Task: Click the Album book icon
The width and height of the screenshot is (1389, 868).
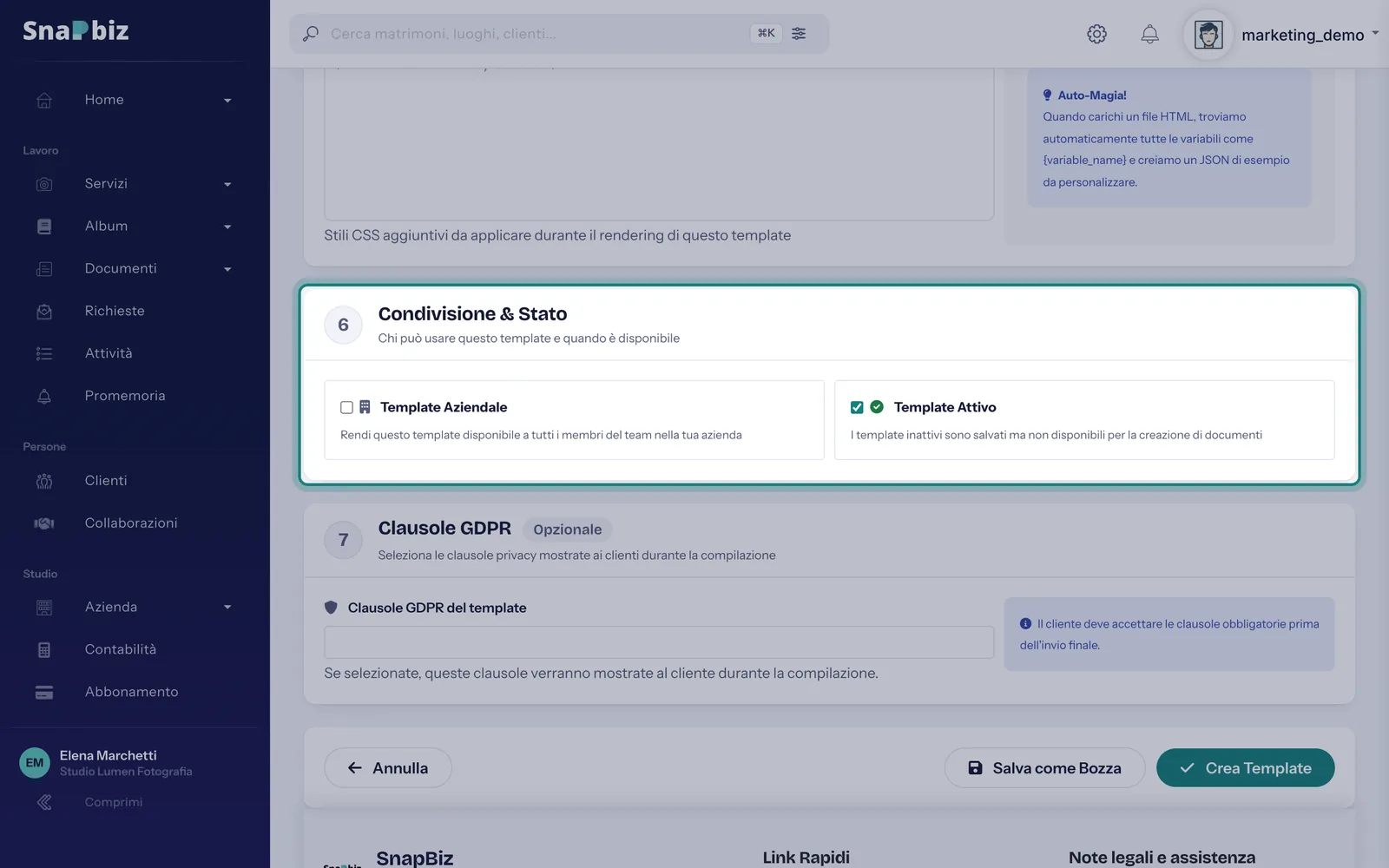Action: click(44, 227)
